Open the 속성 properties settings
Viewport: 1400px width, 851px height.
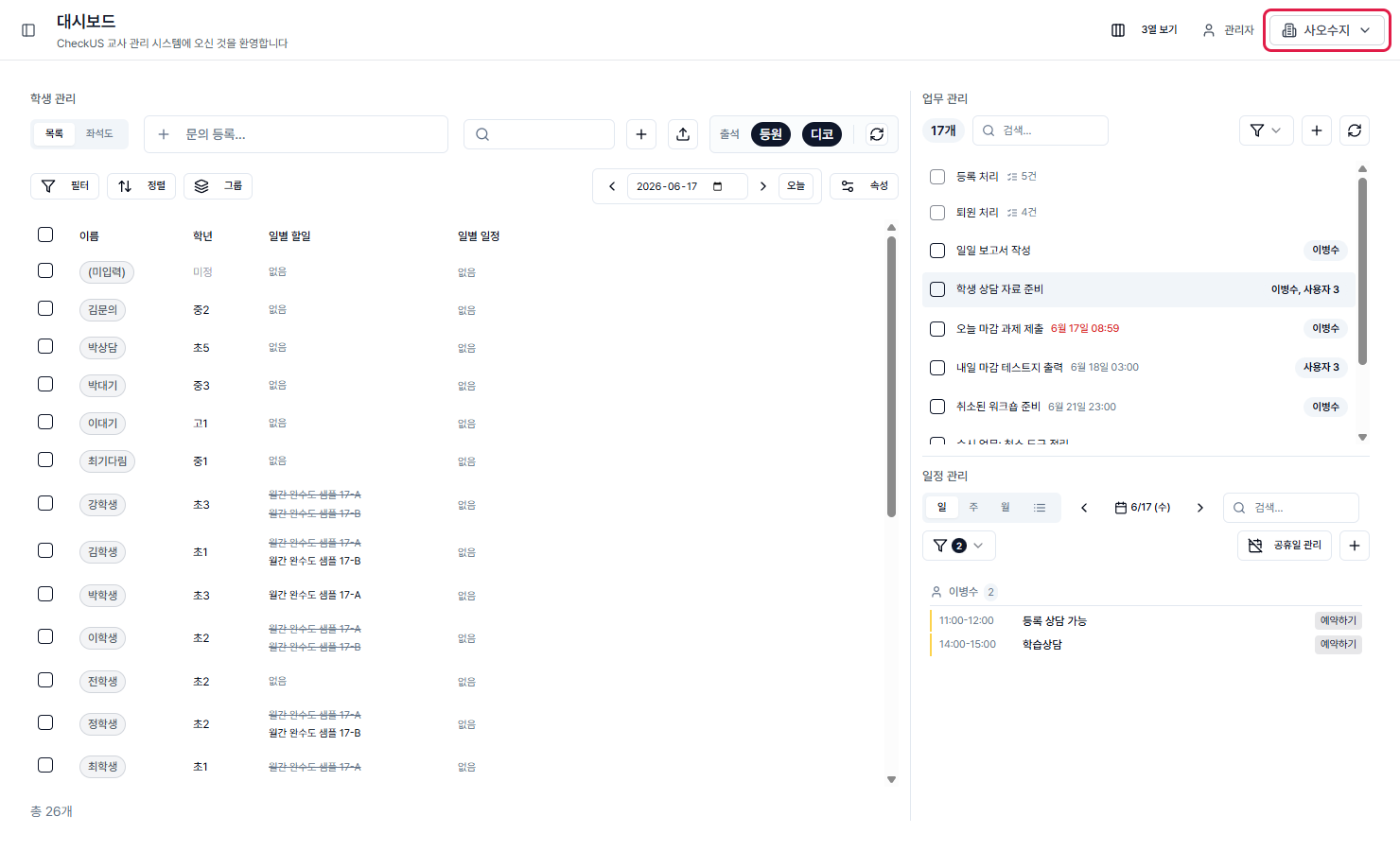(865, 186)
